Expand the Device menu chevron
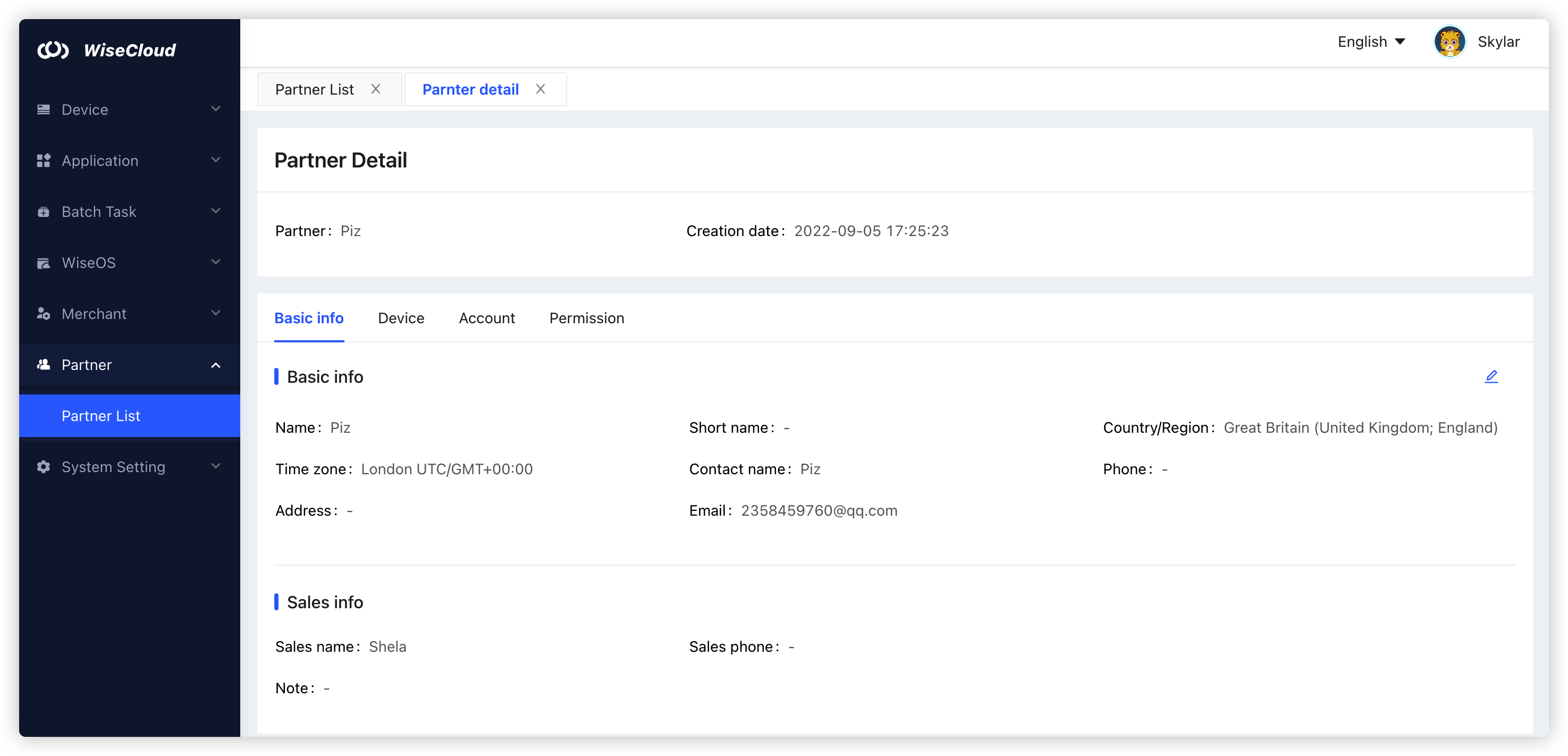Viewport: 1568px width, 756px height. 215,109
